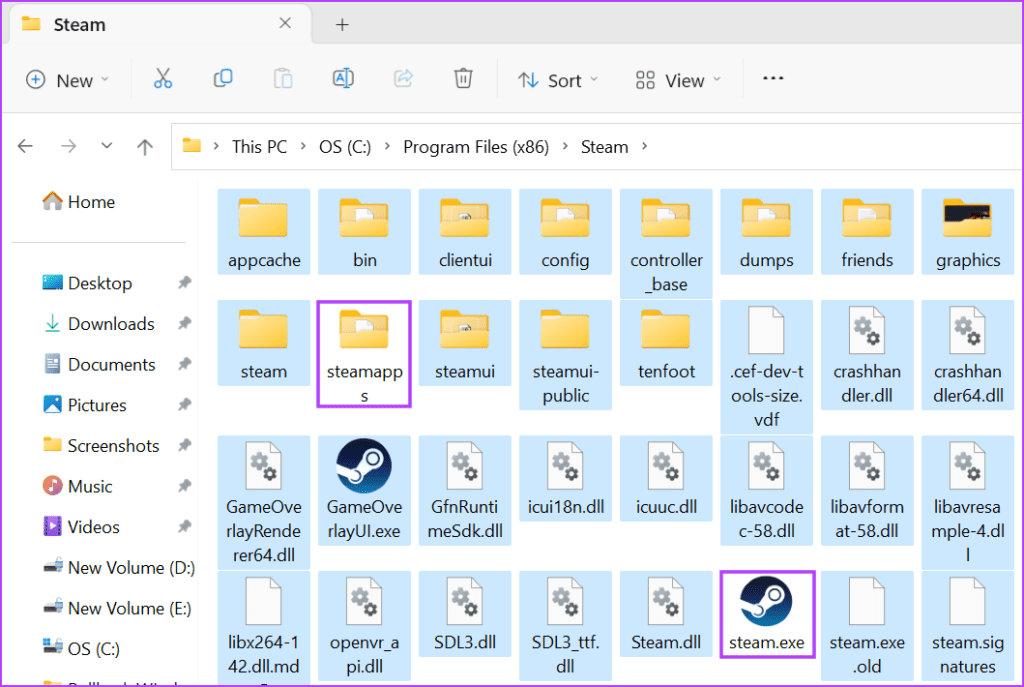Click the Copy icon in toolbar
1024x687 pixels.
(223, 79)
